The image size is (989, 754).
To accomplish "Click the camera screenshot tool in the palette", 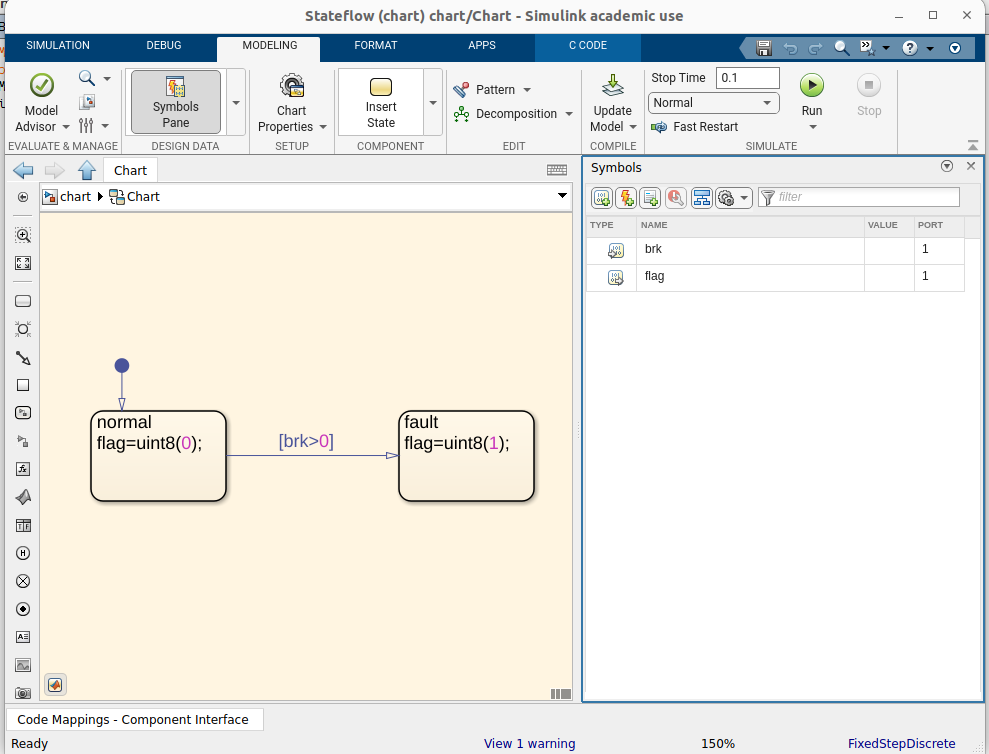I will coord(23,693).
